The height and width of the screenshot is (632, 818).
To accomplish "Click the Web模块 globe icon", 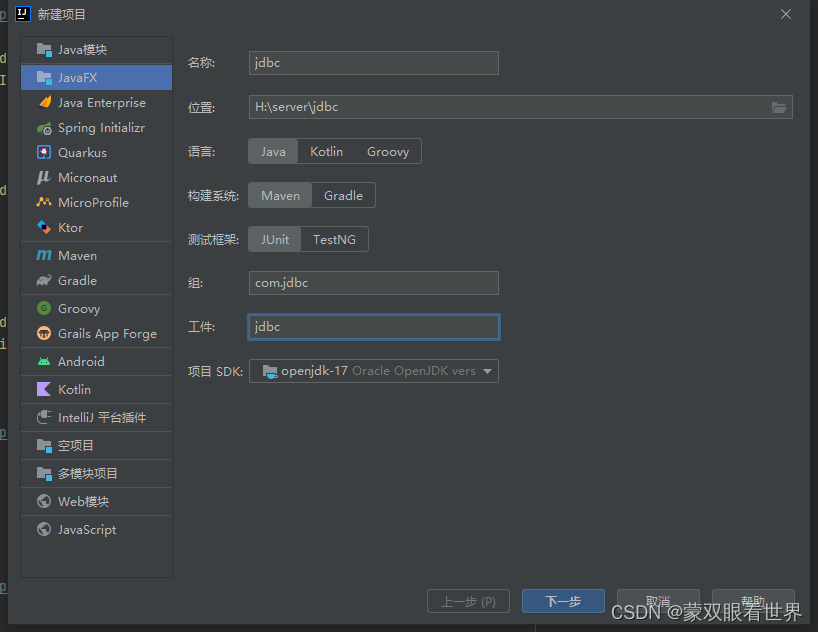I will click(44, 502).
